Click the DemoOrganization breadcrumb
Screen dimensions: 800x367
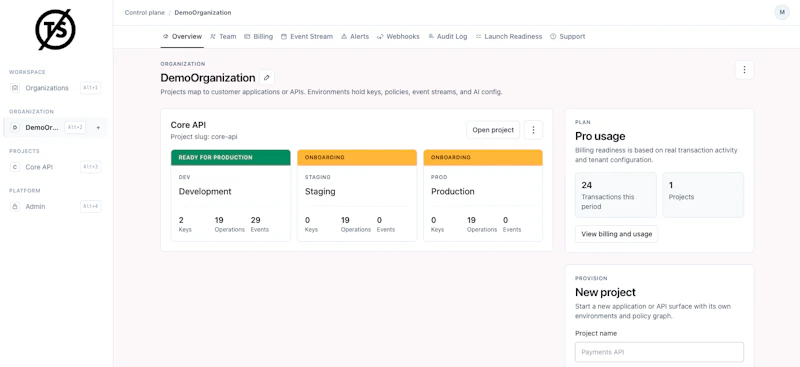tap(203, 12)
